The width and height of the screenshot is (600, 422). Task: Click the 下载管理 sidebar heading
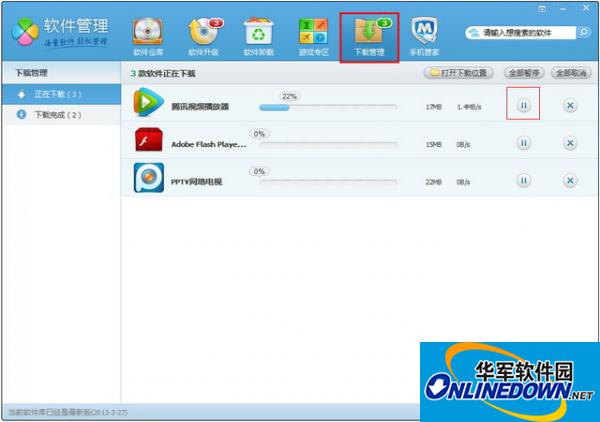(31, 73)
